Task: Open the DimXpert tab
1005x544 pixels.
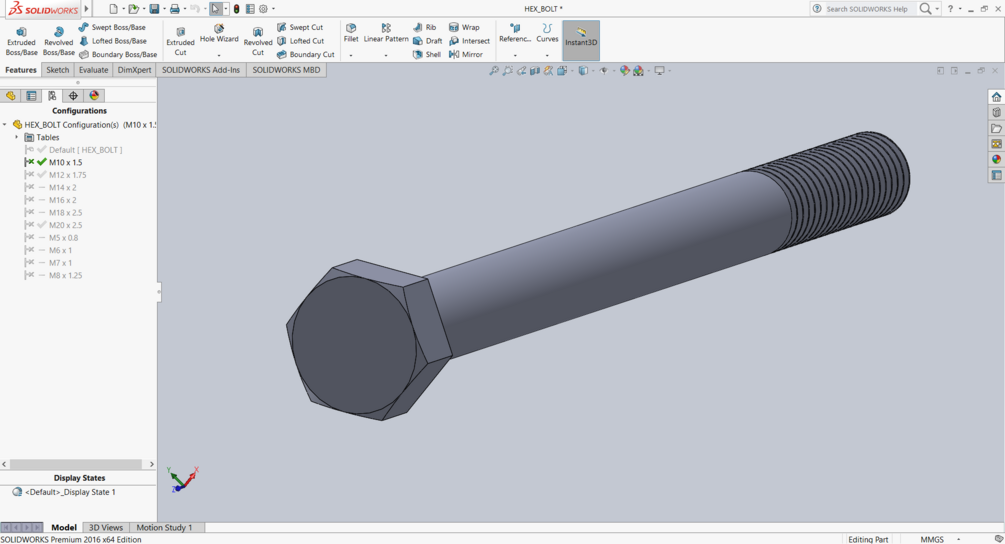Action: coord(134,70)
